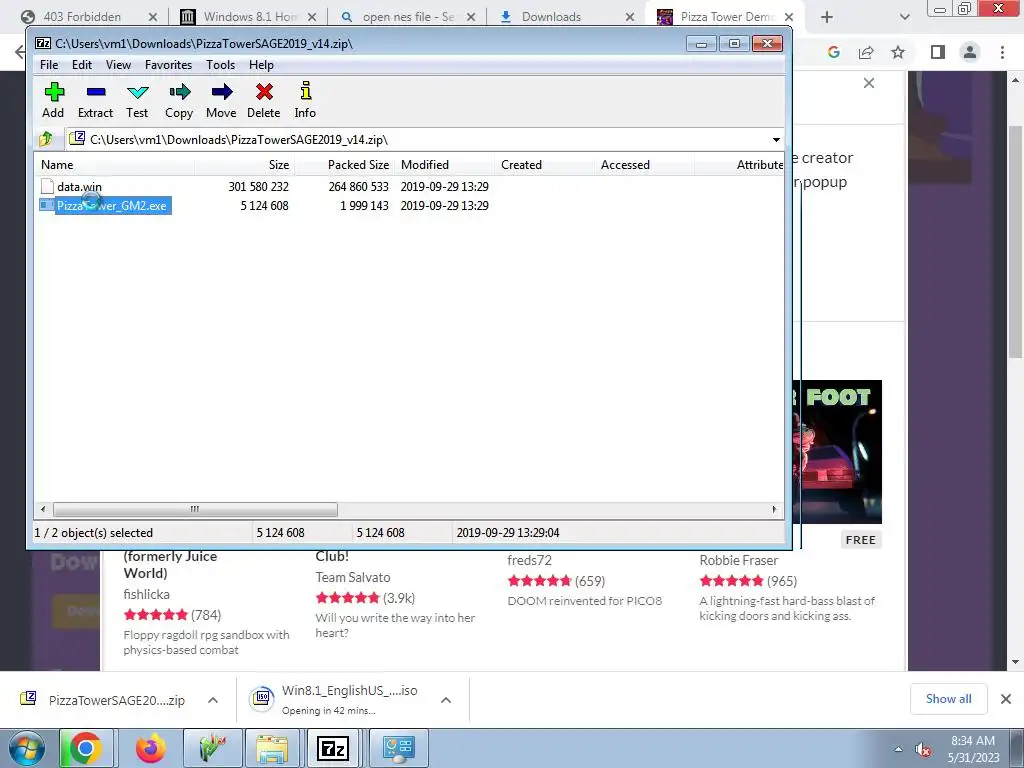Expand options for the Win8.1 iso download
This screenshot has height=768, width=1024.
pos(446,700)
